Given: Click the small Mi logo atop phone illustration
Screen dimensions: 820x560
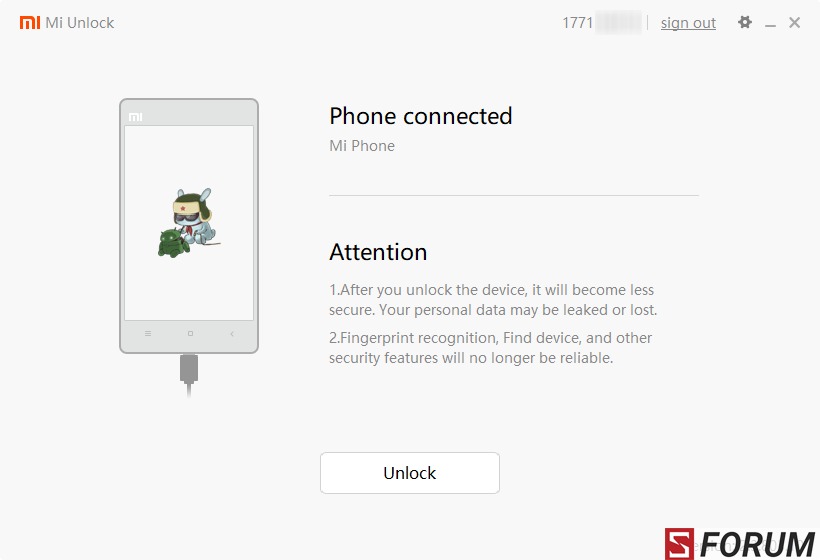Looking at the screenshot, I should tap(135, 117).
